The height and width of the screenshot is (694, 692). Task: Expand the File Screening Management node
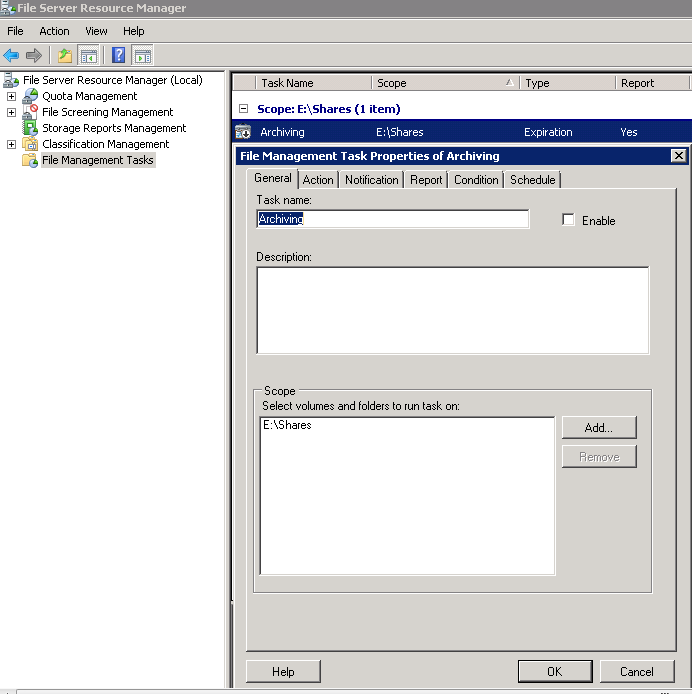[x=11, y=112]
